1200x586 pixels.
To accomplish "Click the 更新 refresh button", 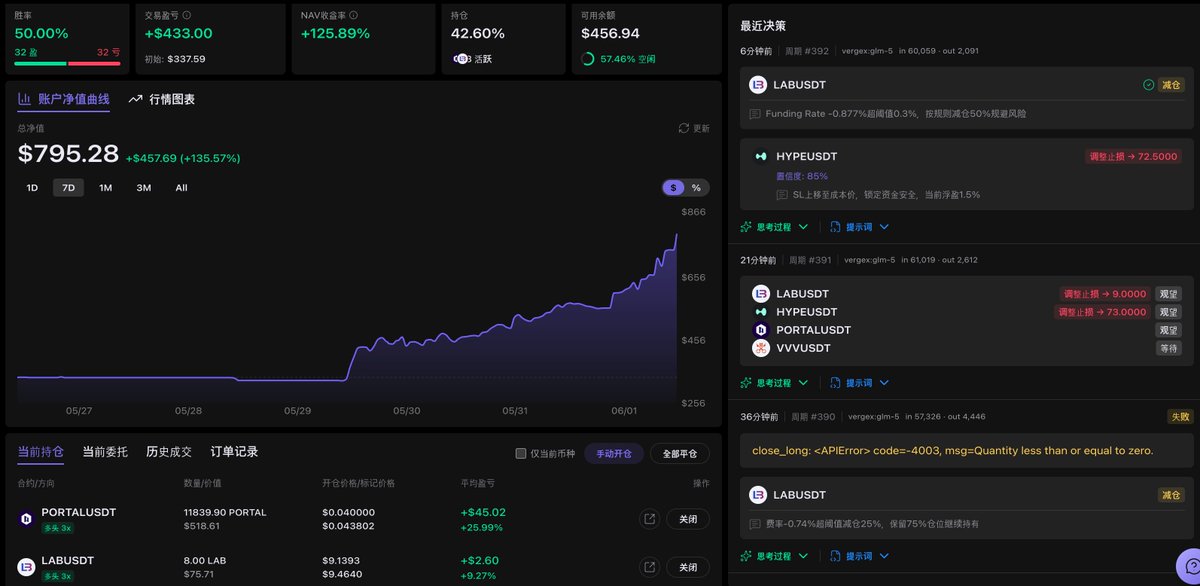I will tap(694, 128).
